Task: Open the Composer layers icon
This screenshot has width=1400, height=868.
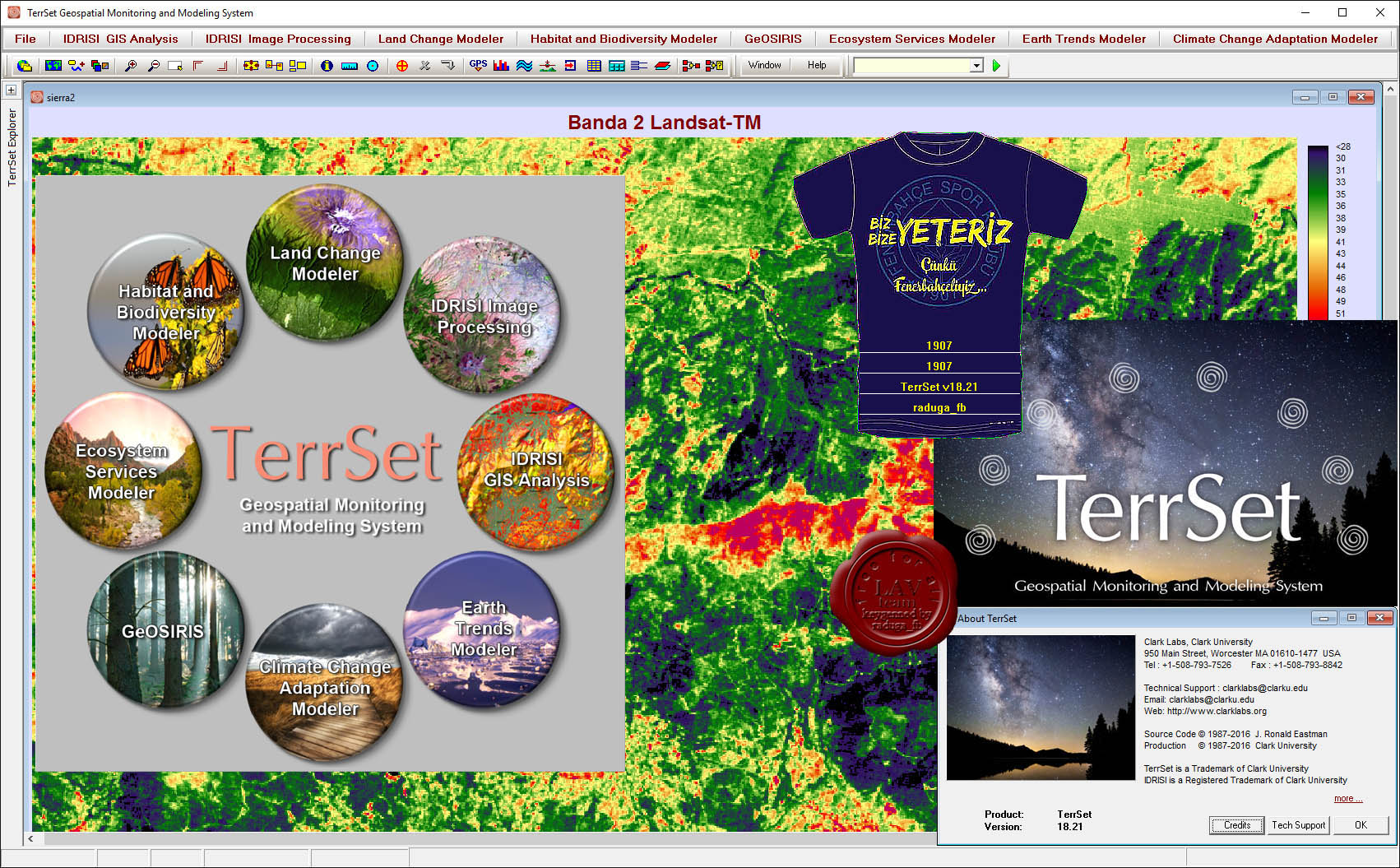Action: click(x=100, y=65)
